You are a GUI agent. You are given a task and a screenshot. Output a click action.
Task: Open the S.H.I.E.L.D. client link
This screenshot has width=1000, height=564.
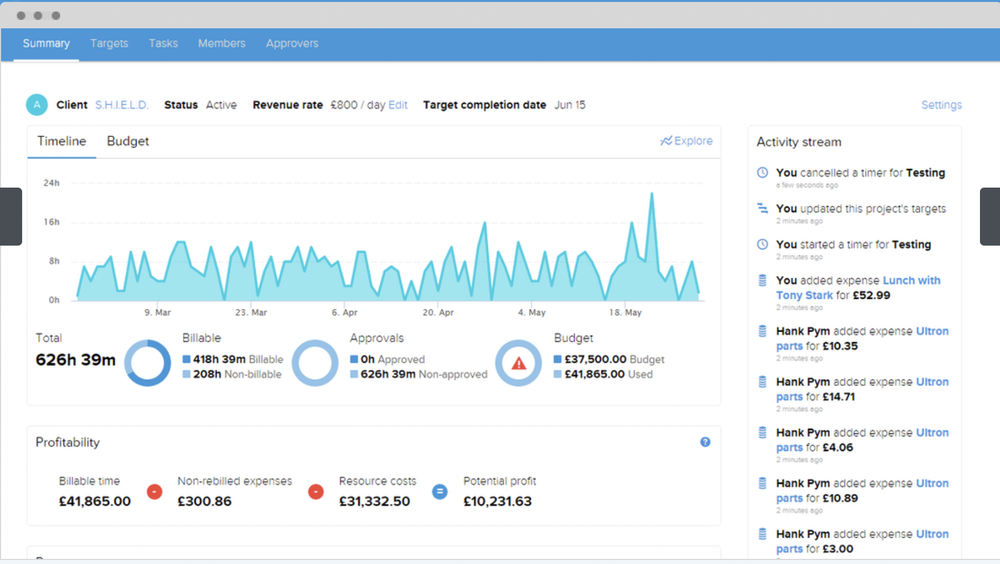[x=122, y=105]
